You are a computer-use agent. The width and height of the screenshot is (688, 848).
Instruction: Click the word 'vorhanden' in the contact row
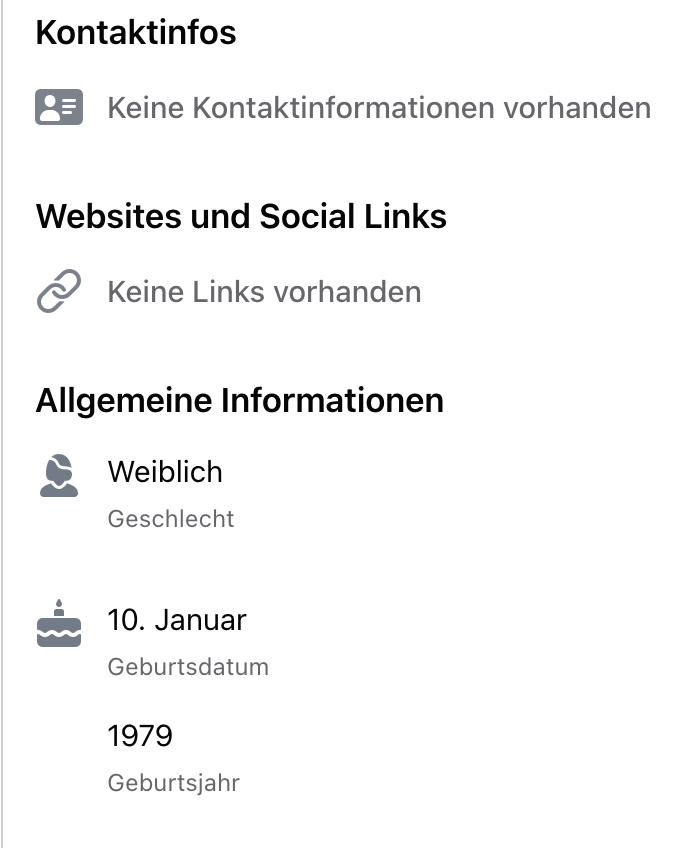click(578, 108)
